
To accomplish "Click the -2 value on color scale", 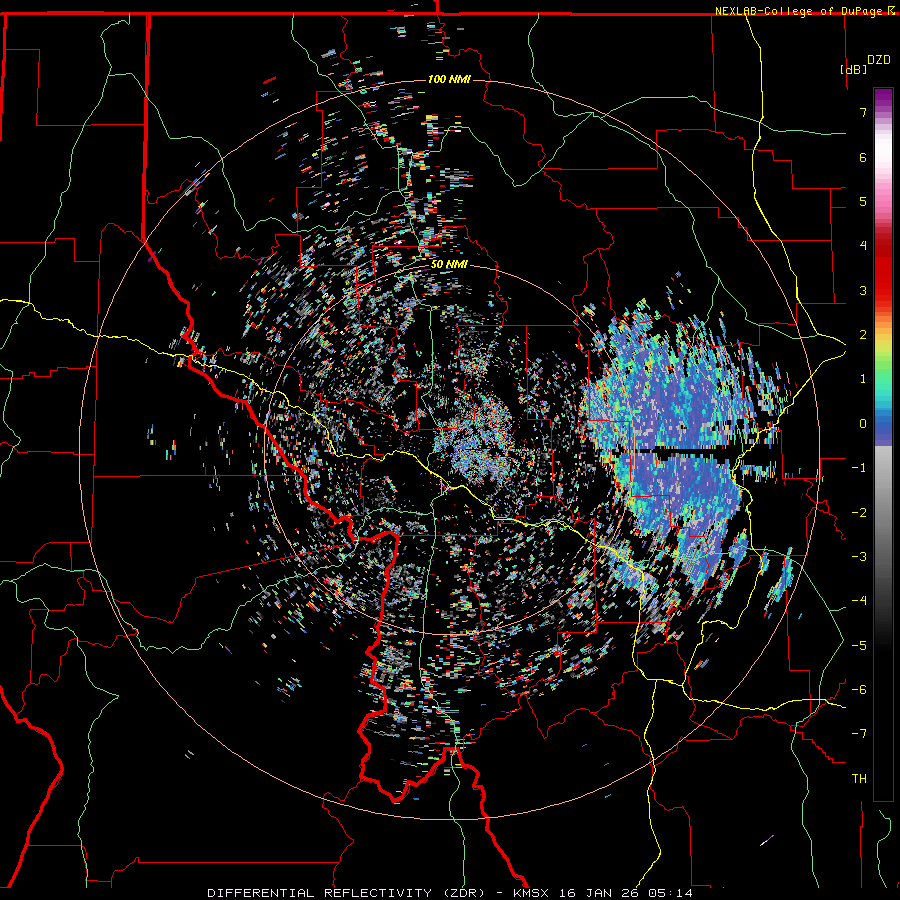I will coord(859,513).
